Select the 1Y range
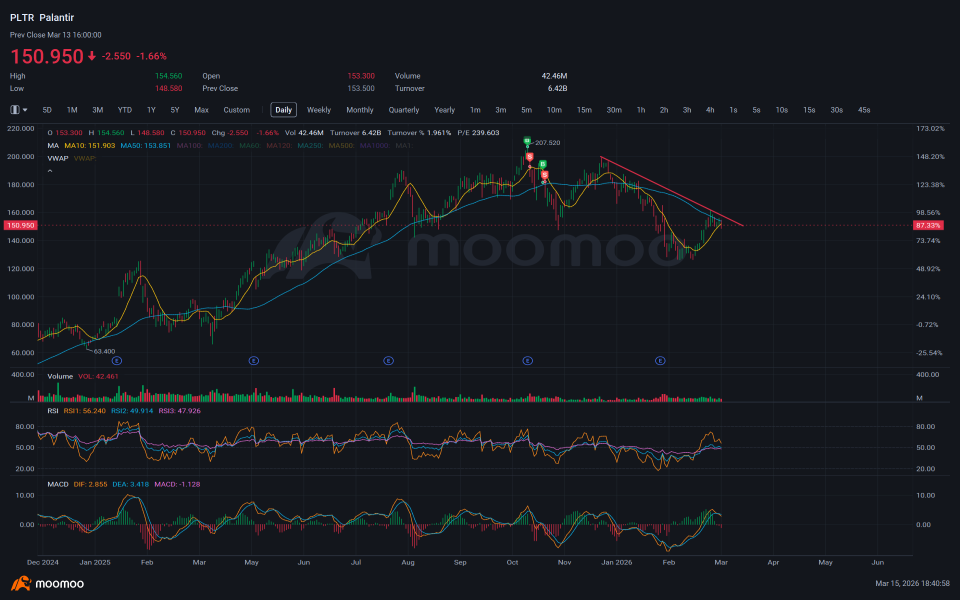 pyautogui.click(x=151, y=110)
